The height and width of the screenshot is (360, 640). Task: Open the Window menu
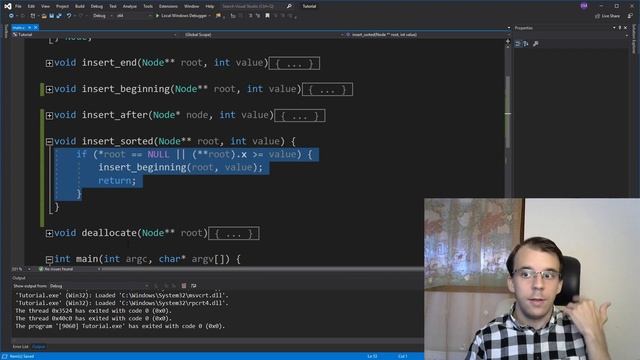tap(191, 7)
